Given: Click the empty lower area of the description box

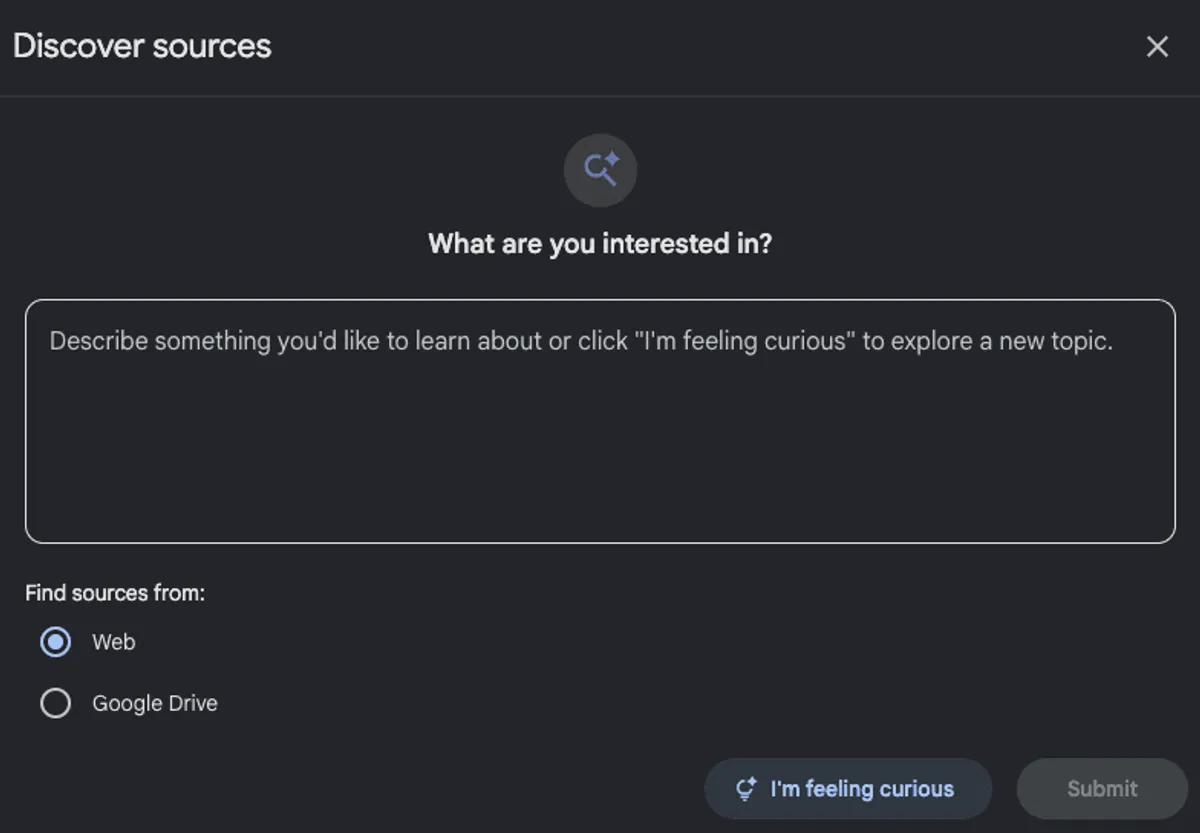Looking at the screenshot, I should pyautogui.click(x=600, y=480).
